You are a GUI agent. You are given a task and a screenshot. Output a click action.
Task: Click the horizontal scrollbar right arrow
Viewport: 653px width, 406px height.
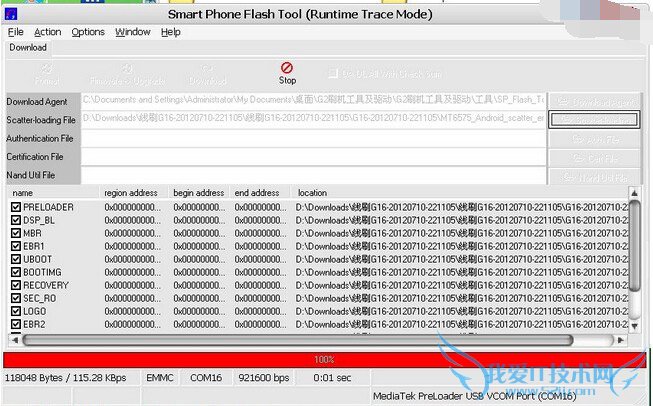[x=621, y=340]
